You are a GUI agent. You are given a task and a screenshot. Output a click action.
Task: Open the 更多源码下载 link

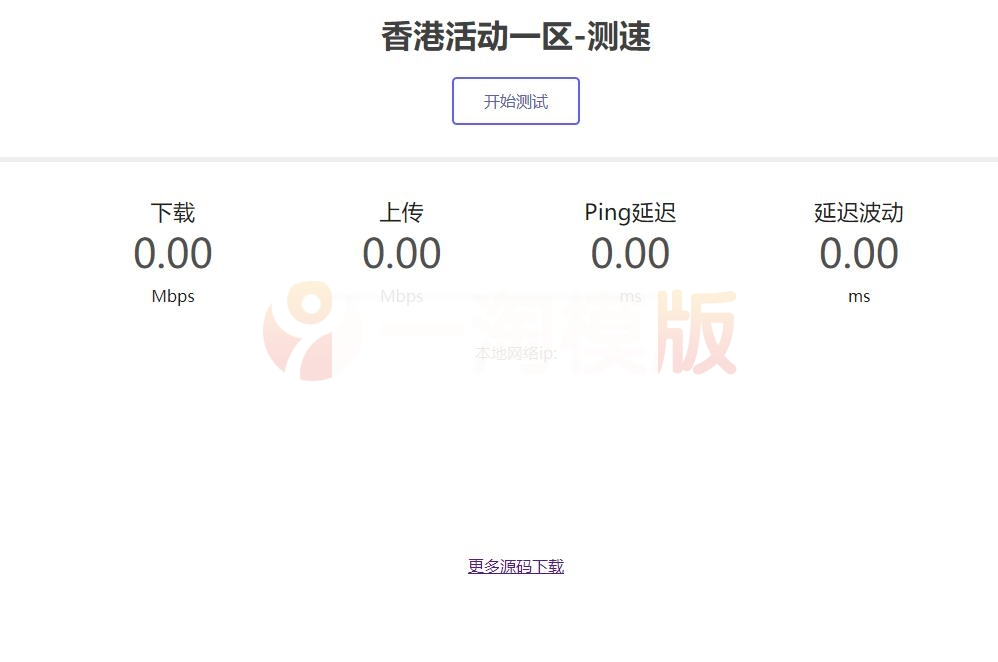[516, 566]
